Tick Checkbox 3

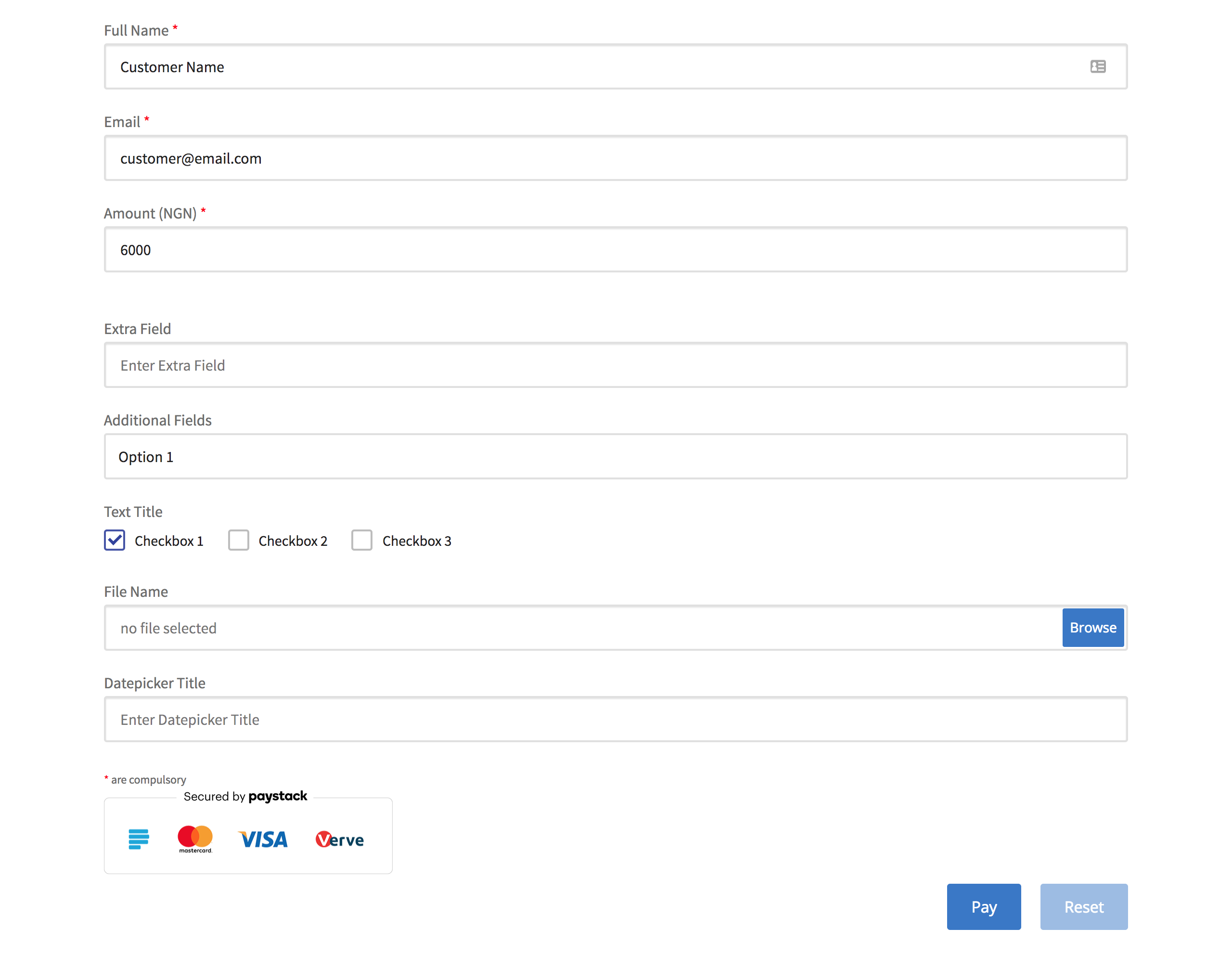click(x=362, y=540)
